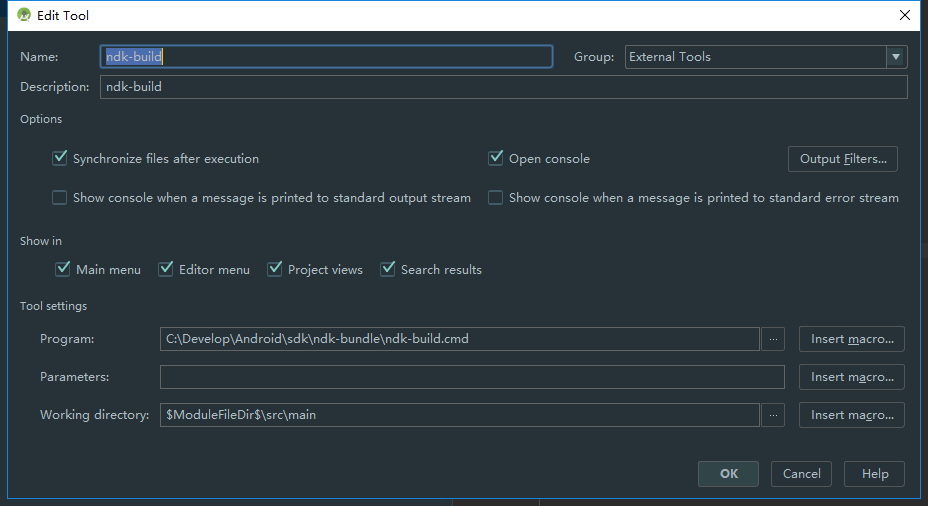This screenshot has height=506, width=928.
Task: Insert macro for Parameters field
Action: [852, 377]
